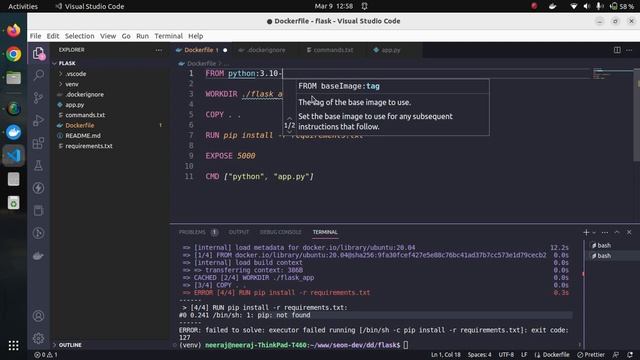Show previous signature in tooltip

[x=289, y=118]
